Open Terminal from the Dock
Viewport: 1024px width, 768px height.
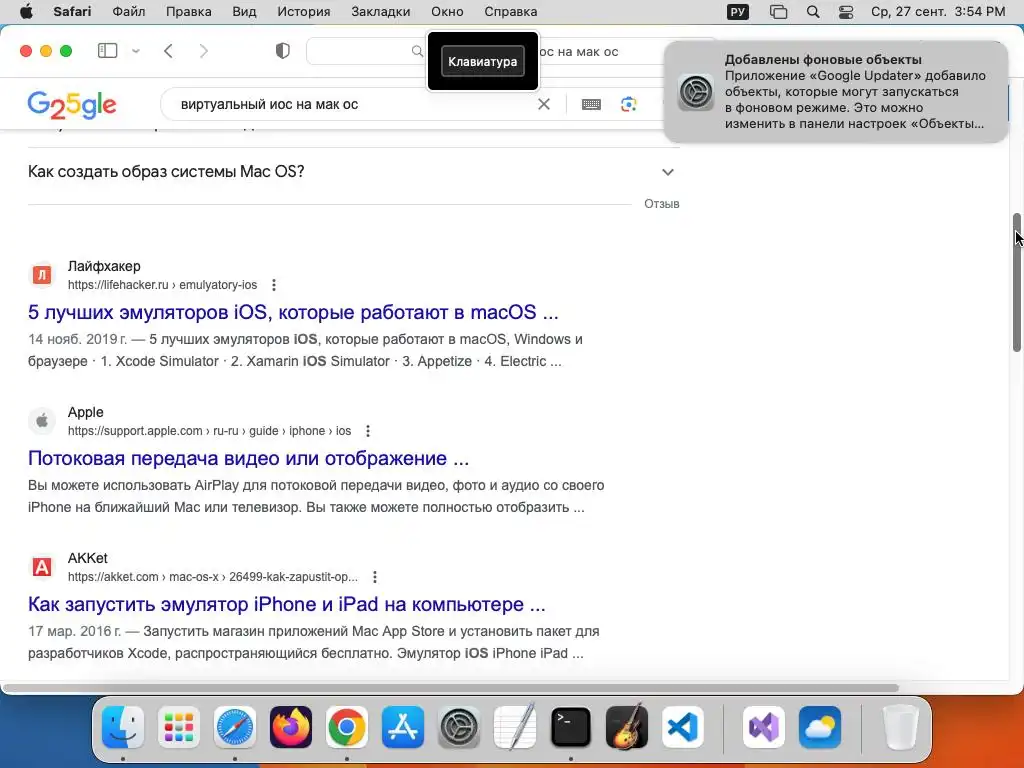(571, 728)
